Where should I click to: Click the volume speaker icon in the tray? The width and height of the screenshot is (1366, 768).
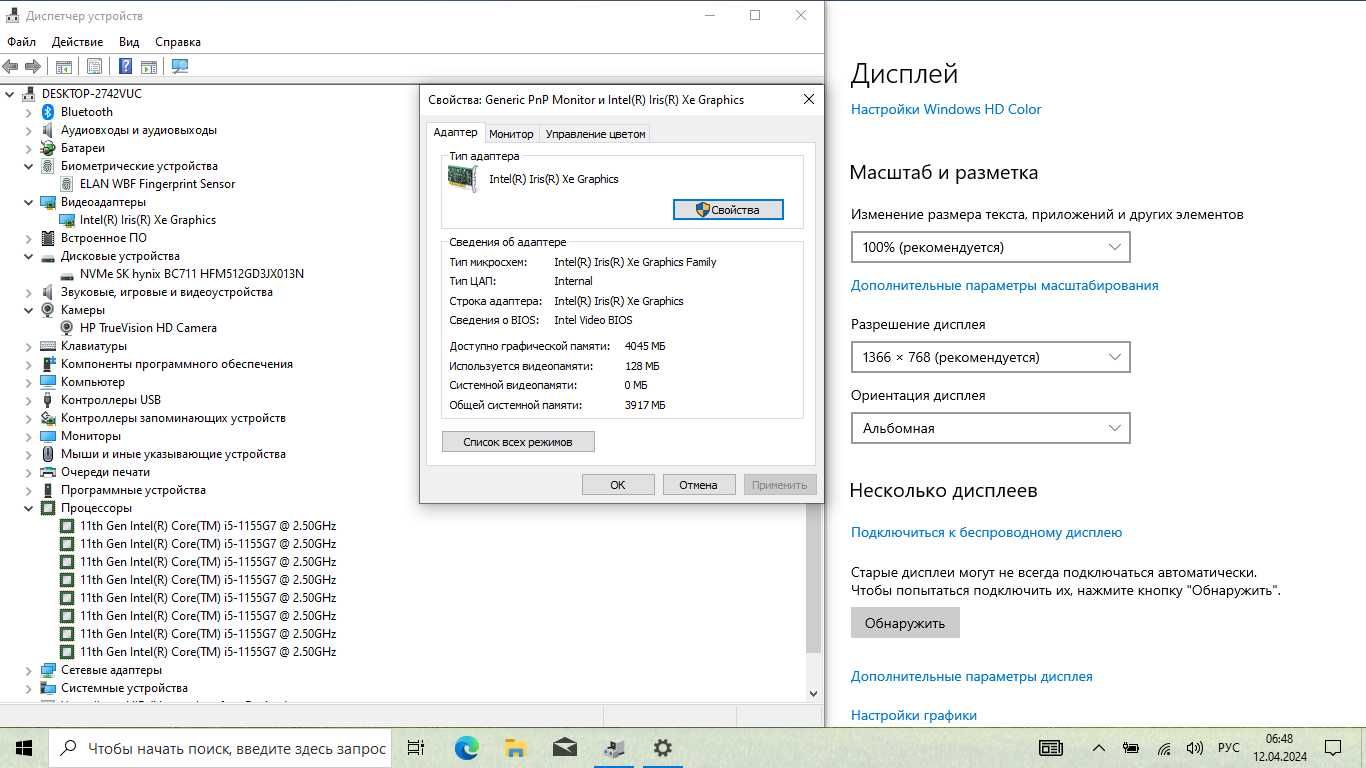click(x=1194, y=748)
